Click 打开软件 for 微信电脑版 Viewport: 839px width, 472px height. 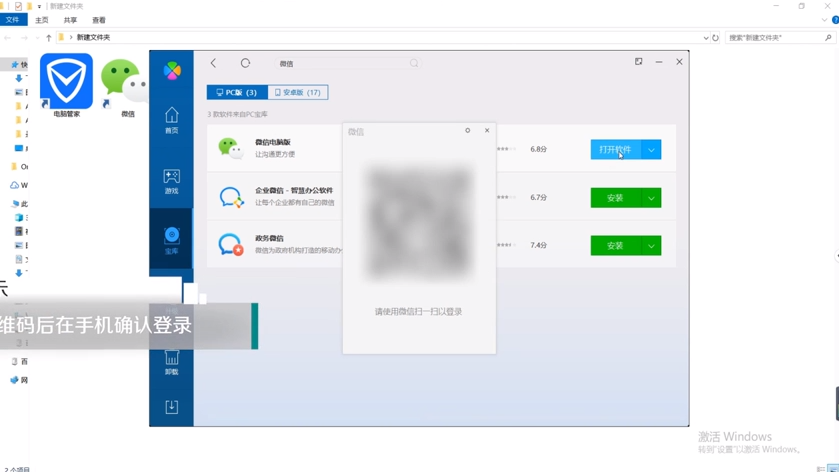(615, 149)
